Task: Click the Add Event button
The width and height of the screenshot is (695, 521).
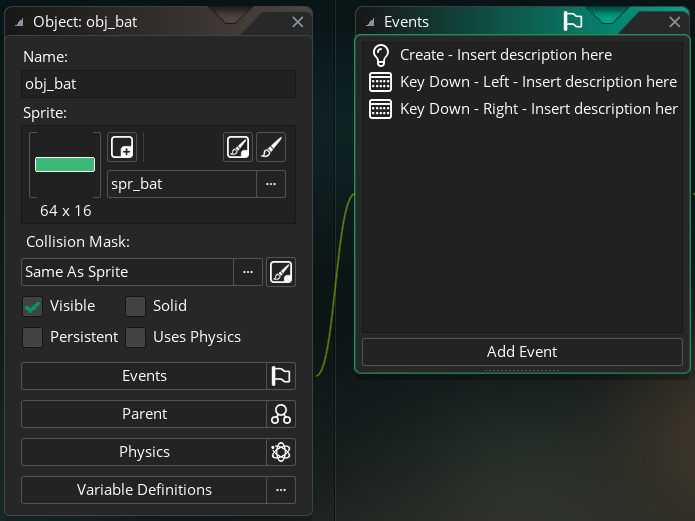Action: [522, 352]
